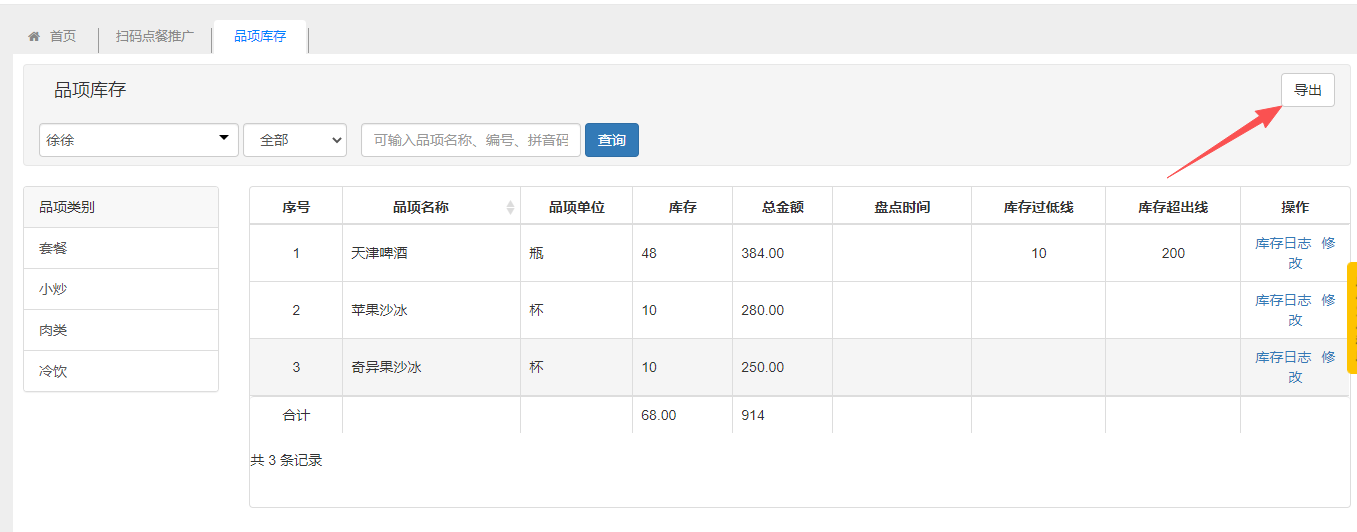The image size is (1357, 532).
Task: Click the home icon in the 首页 tab
Action: pos(34,36)
